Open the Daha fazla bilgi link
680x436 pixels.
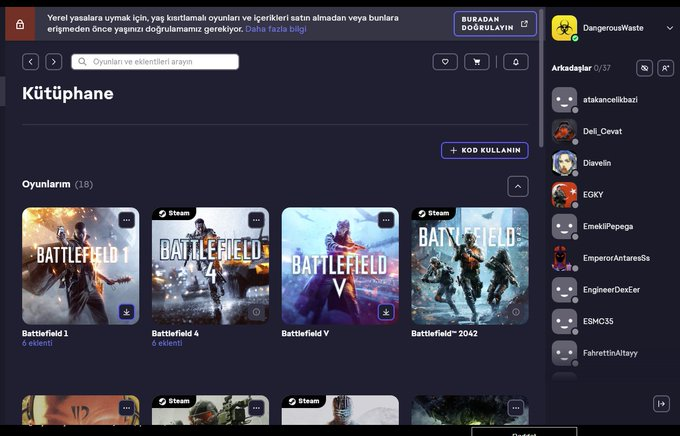pos(276,29)
